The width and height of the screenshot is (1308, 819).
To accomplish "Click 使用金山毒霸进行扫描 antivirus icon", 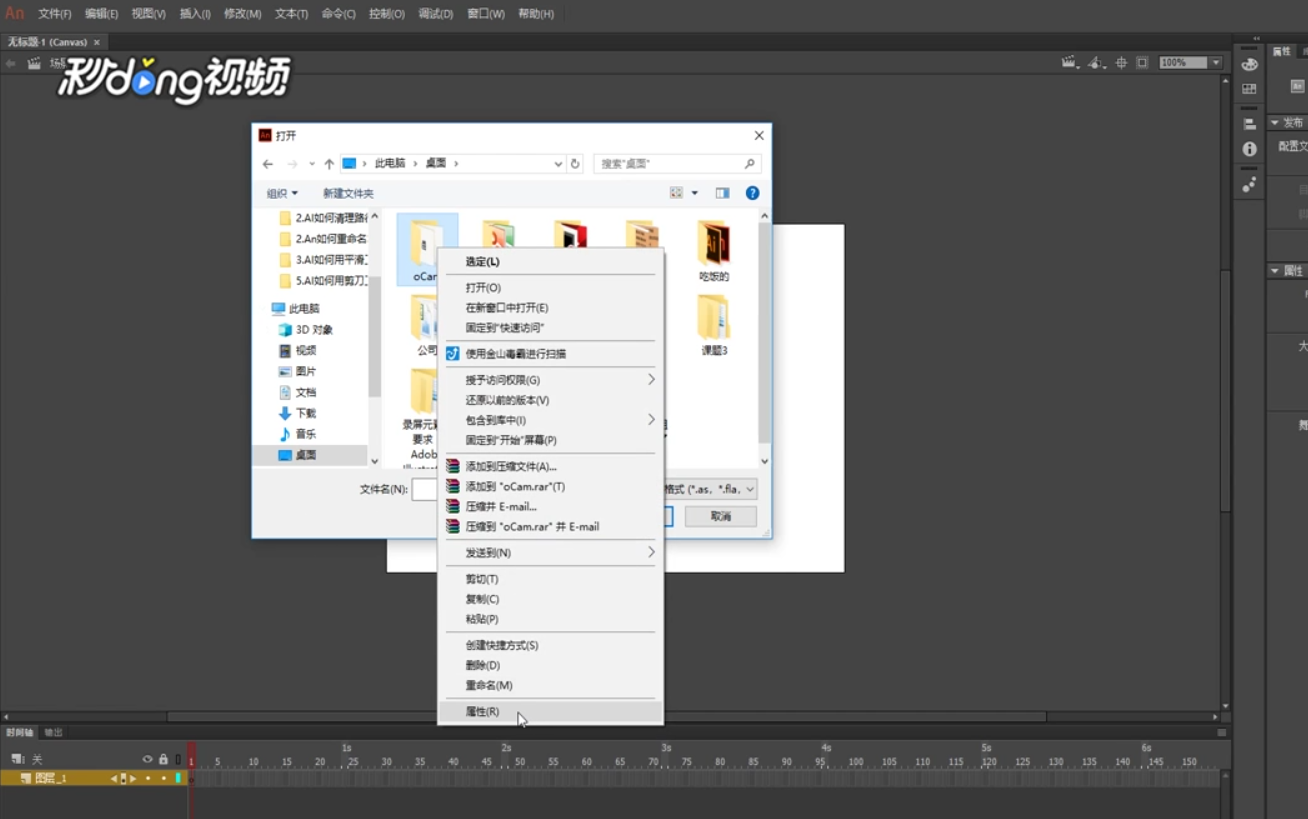I will click(x=452, y=353).
